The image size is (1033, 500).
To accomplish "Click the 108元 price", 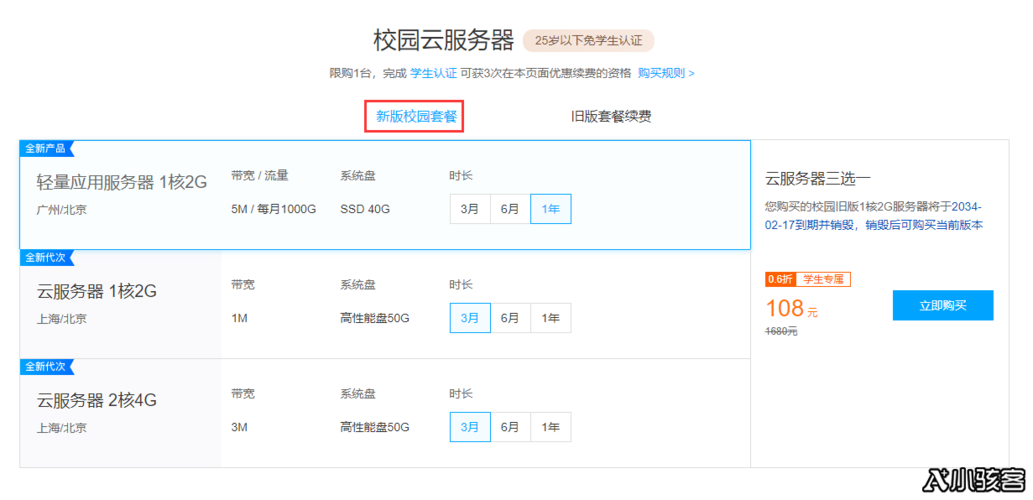I will click(791, 308).
